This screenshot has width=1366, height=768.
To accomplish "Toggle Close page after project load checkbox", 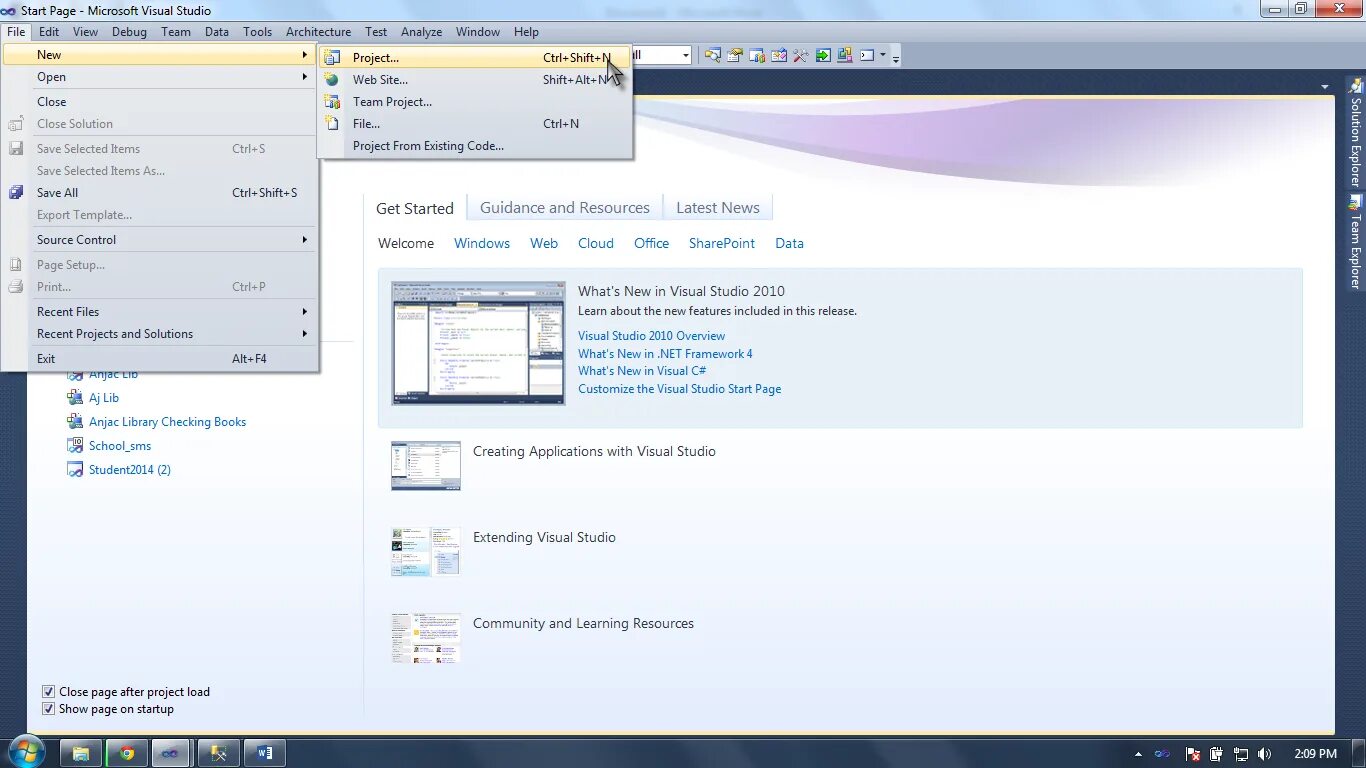I will coord(48,692).
